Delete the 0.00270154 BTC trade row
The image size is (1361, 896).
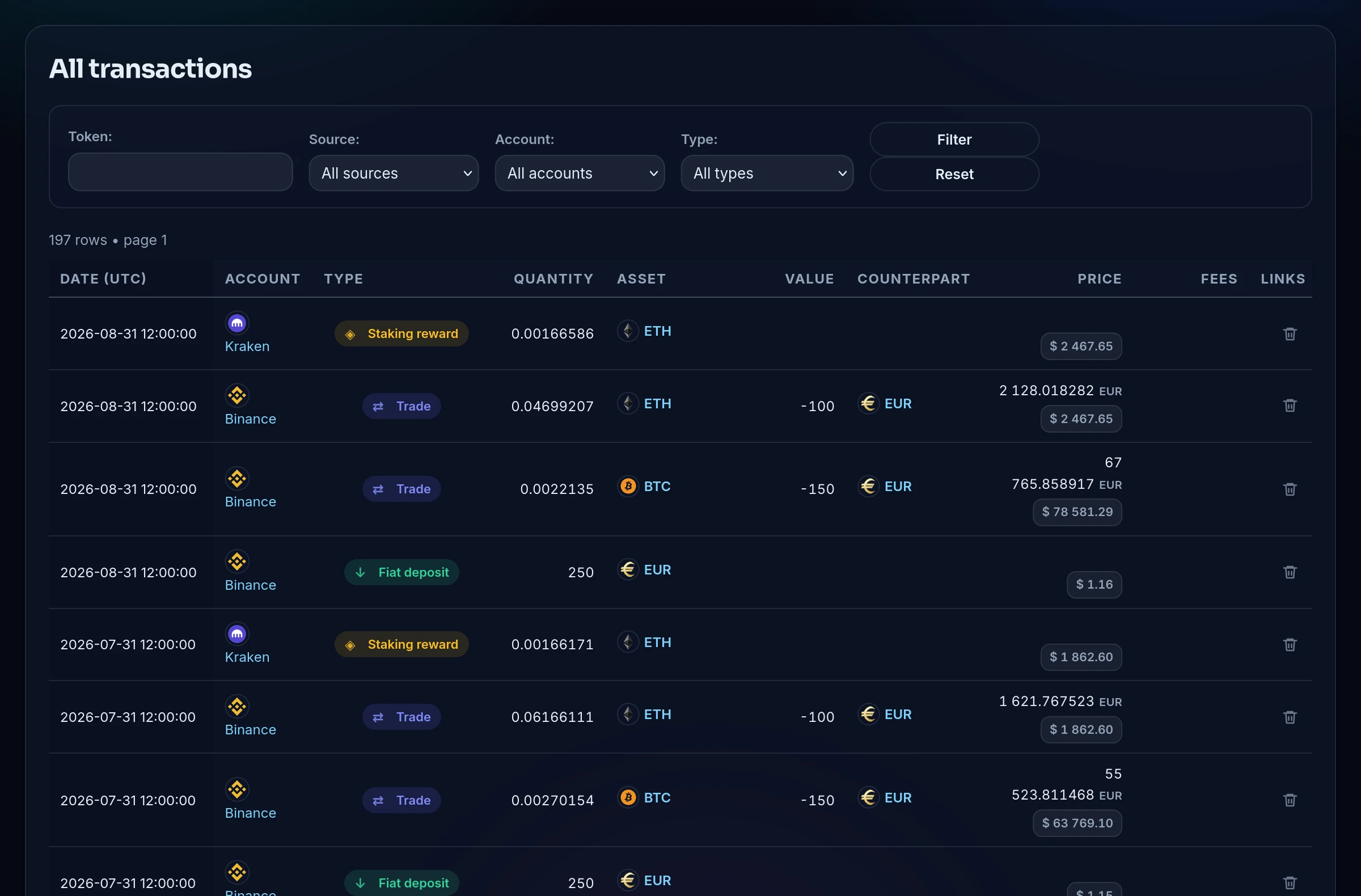coord(1290,801)
